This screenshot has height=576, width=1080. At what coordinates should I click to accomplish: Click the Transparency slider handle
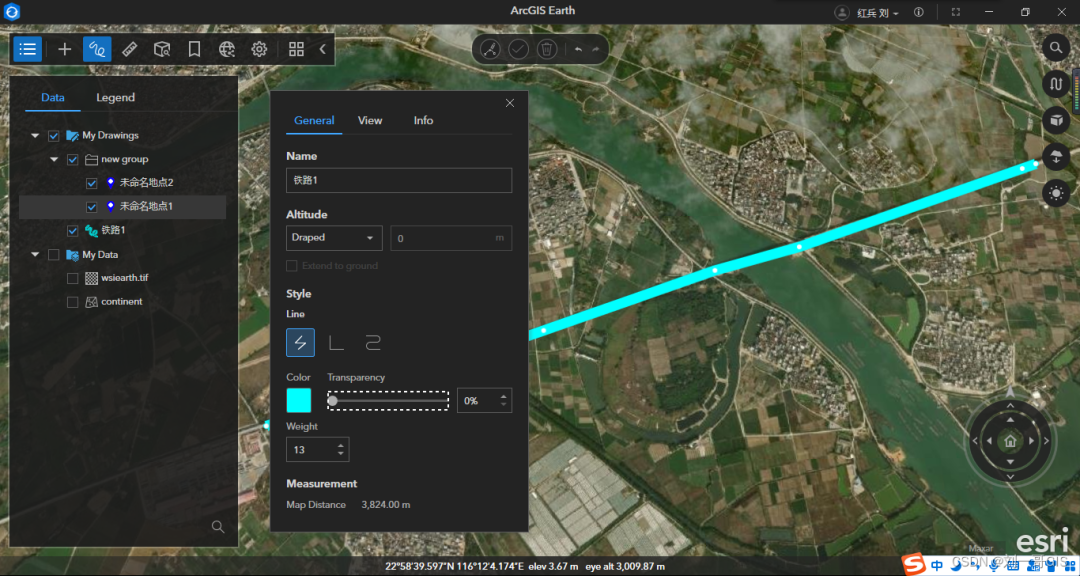pos(333,400)
